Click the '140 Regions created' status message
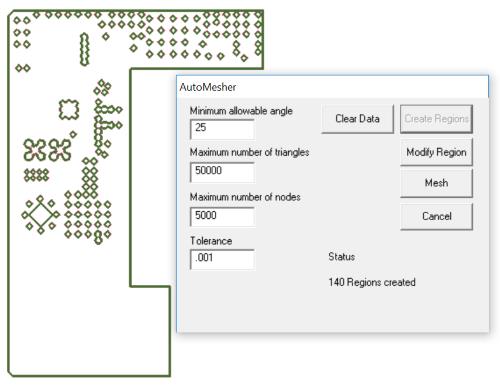The width and height of the screenshot is (500, 391). (x=372, y=282)
